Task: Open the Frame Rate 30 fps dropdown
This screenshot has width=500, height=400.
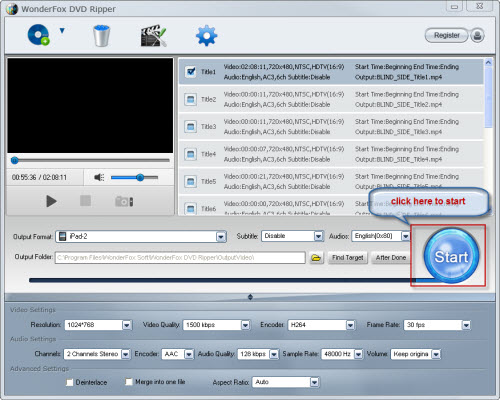Action: click(466, 325)
